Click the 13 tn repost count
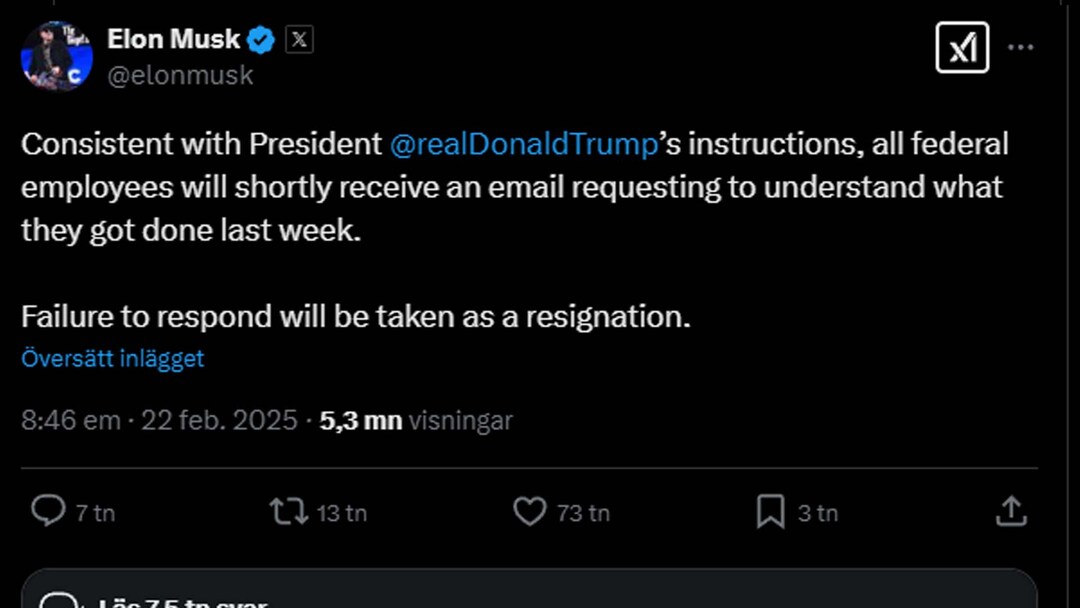This screenshot has width=1080, height=608. pyautogui.click(x=342, y=513)
